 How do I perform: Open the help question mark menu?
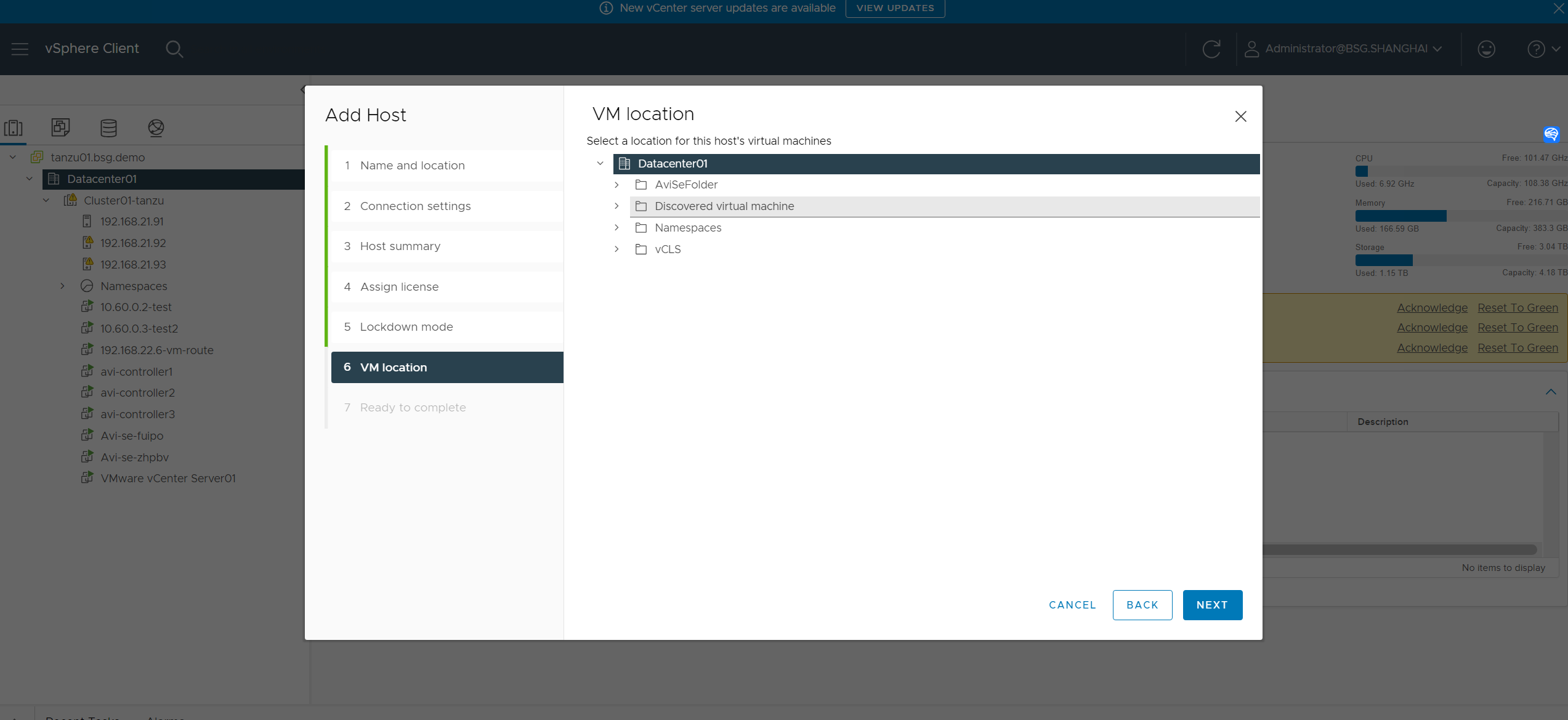point(1536,49)
